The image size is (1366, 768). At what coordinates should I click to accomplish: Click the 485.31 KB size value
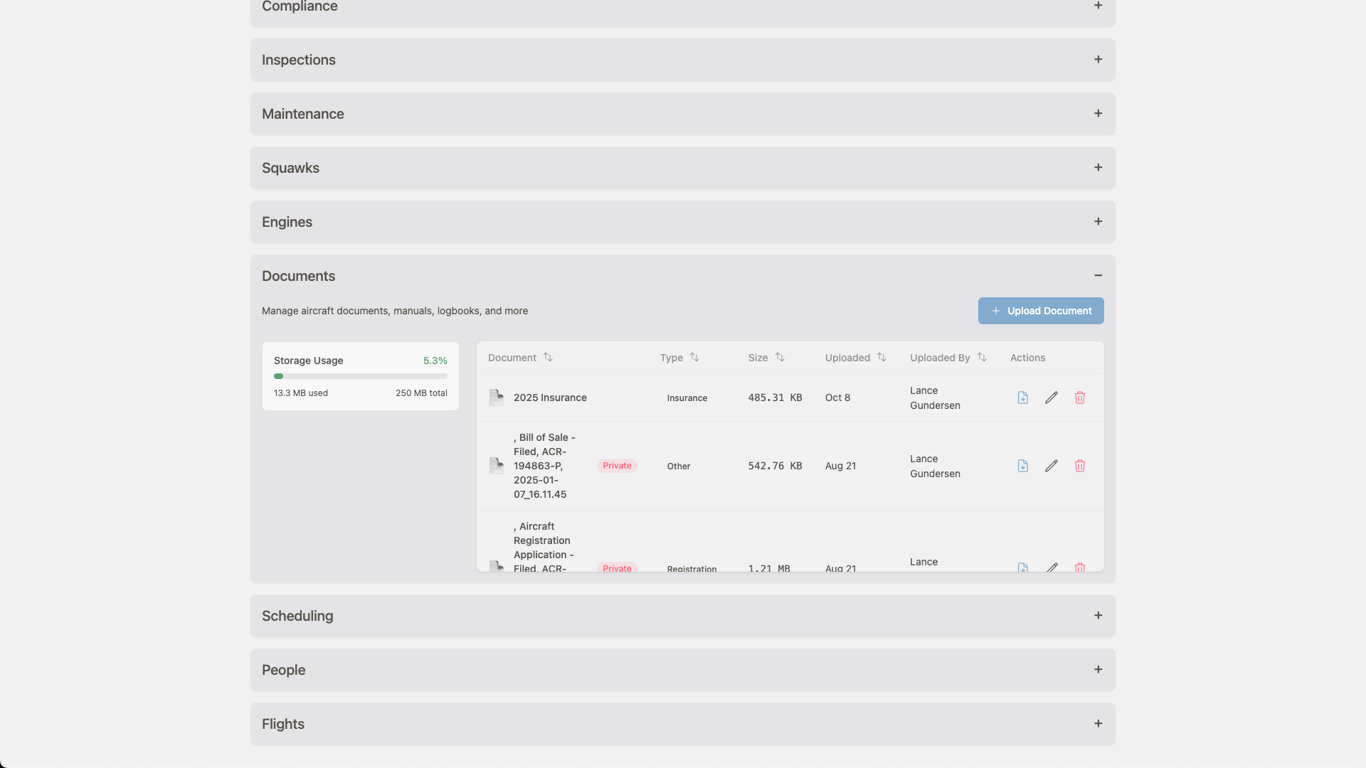(x=775, y=398)
